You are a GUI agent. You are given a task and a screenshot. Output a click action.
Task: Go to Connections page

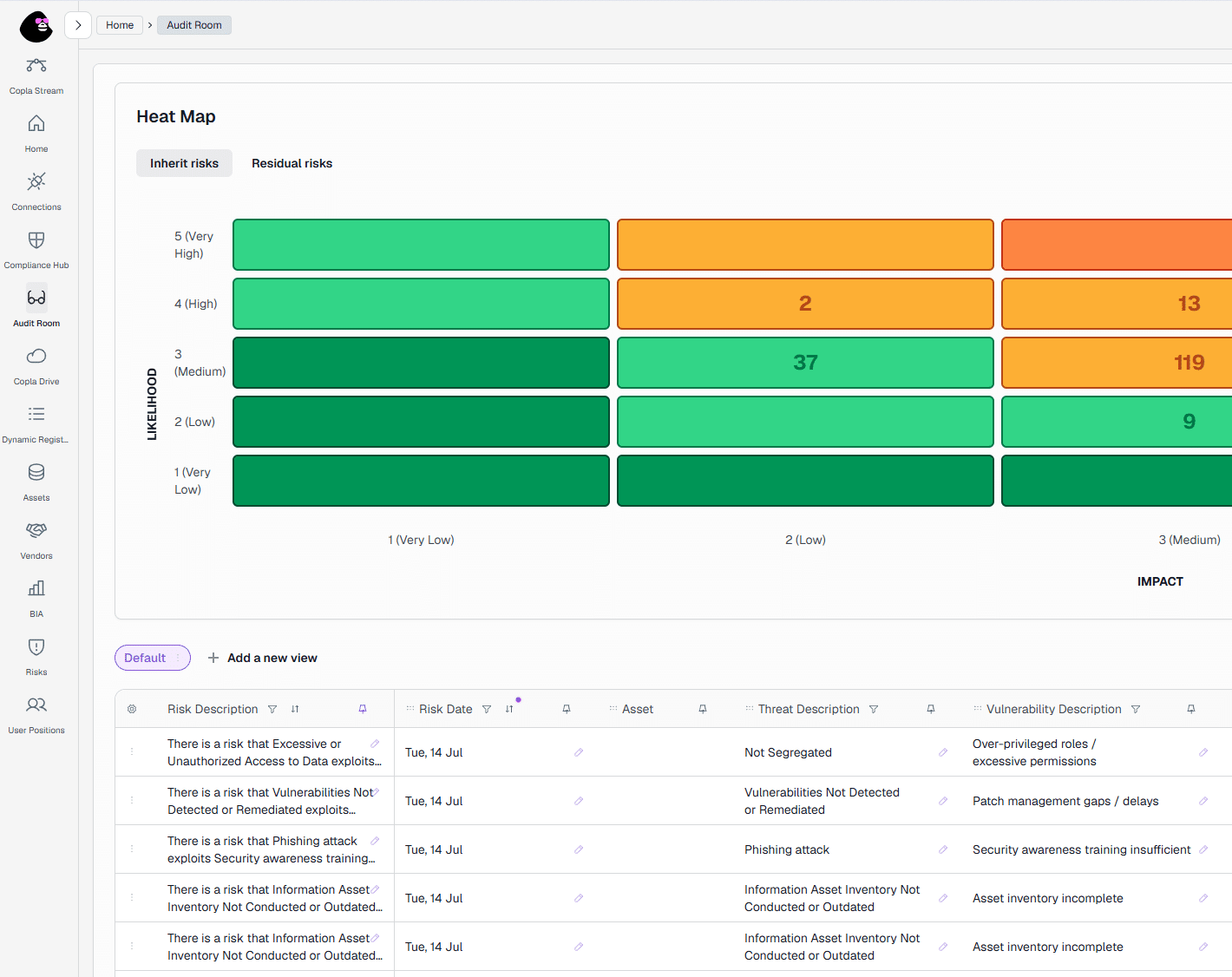36,192
